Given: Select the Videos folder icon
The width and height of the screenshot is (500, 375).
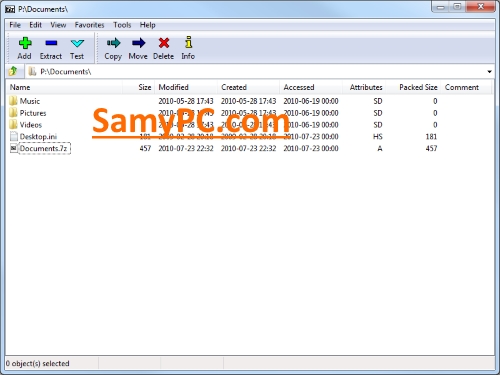Looking at the screenshot, I should click(x=13, y=124).
